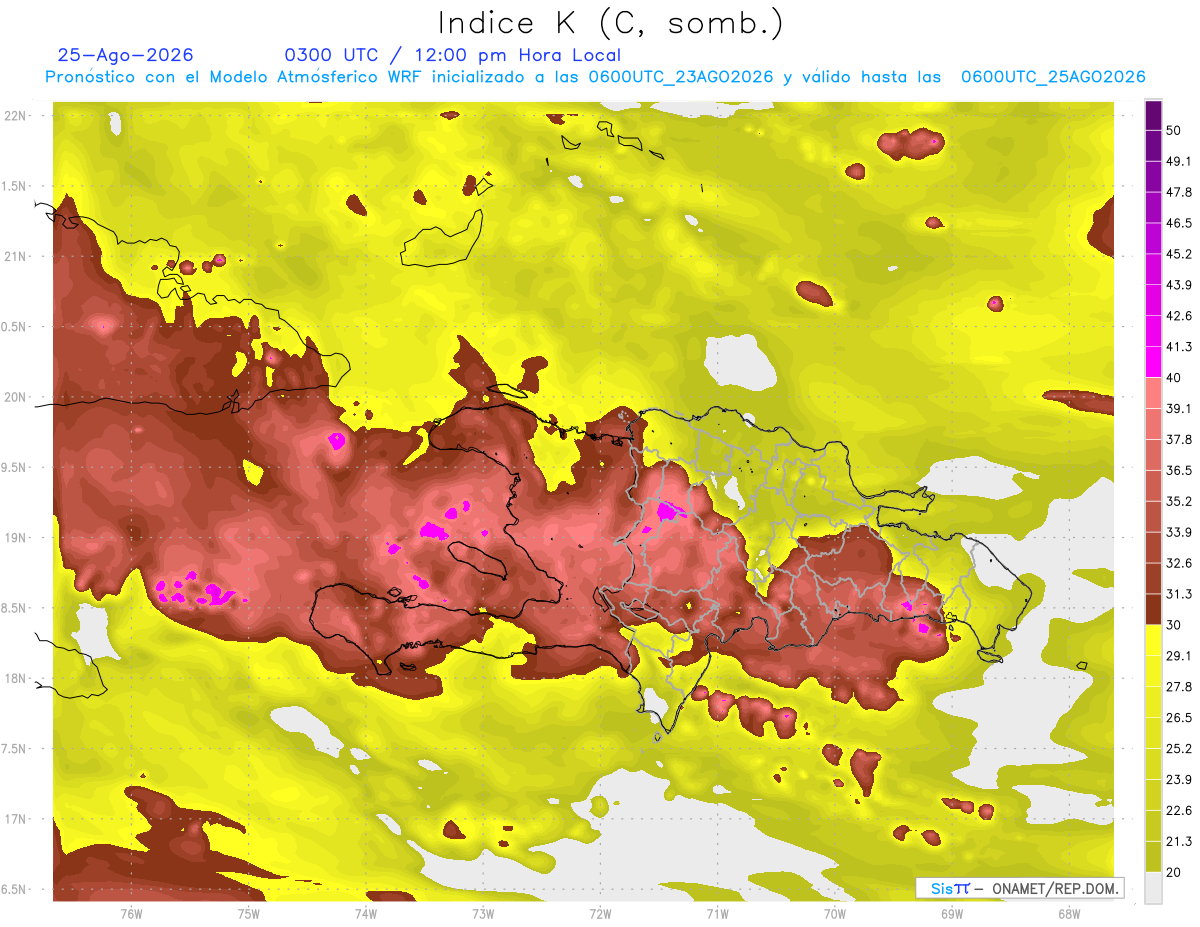This screenshot has height=927, width=1200.
Task: Click the '30' colorbar label
Action: click(x=1174, y=625)
